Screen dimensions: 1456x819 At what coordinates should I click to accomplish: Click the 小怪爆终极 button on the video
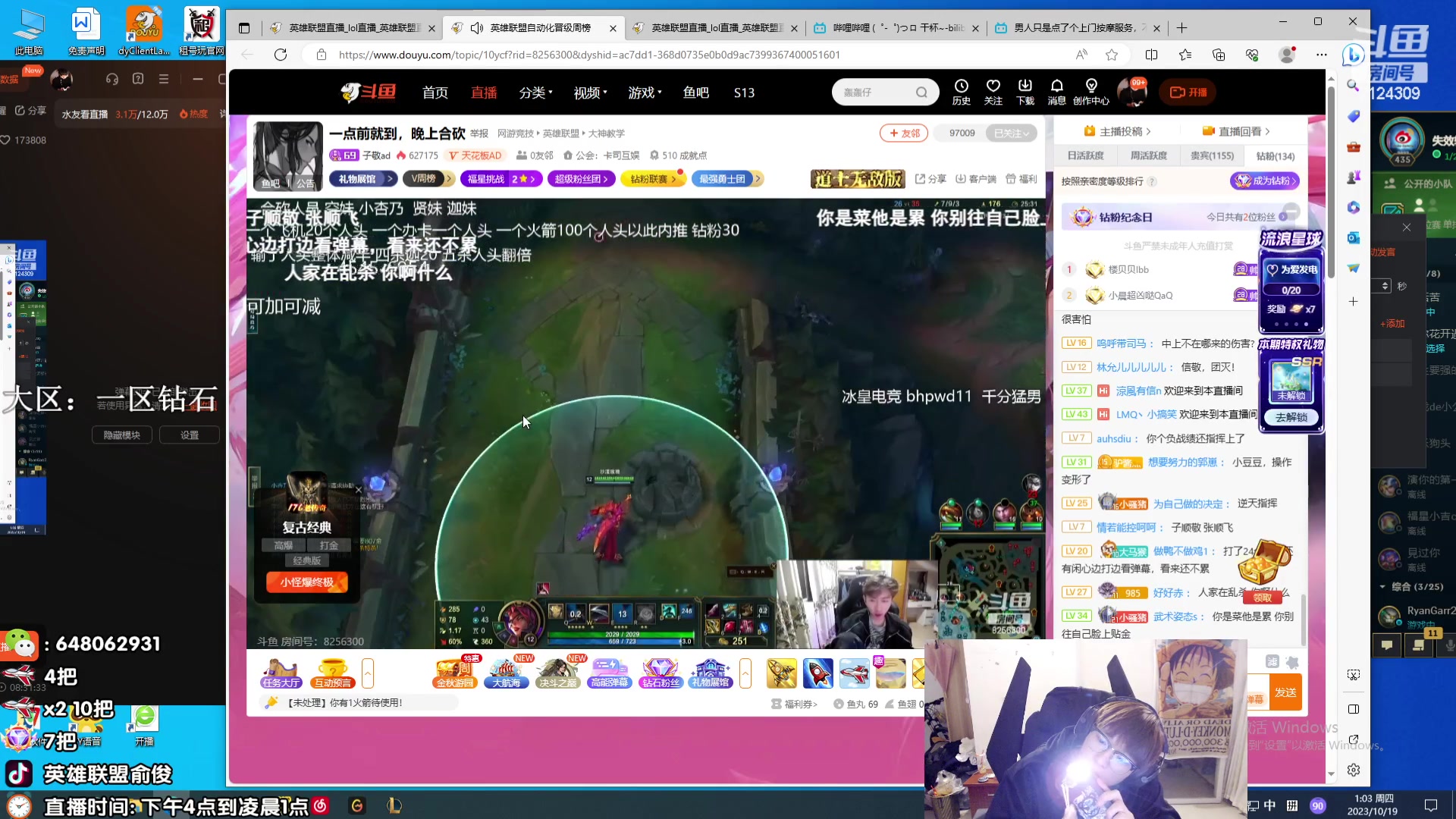(306, 582)
